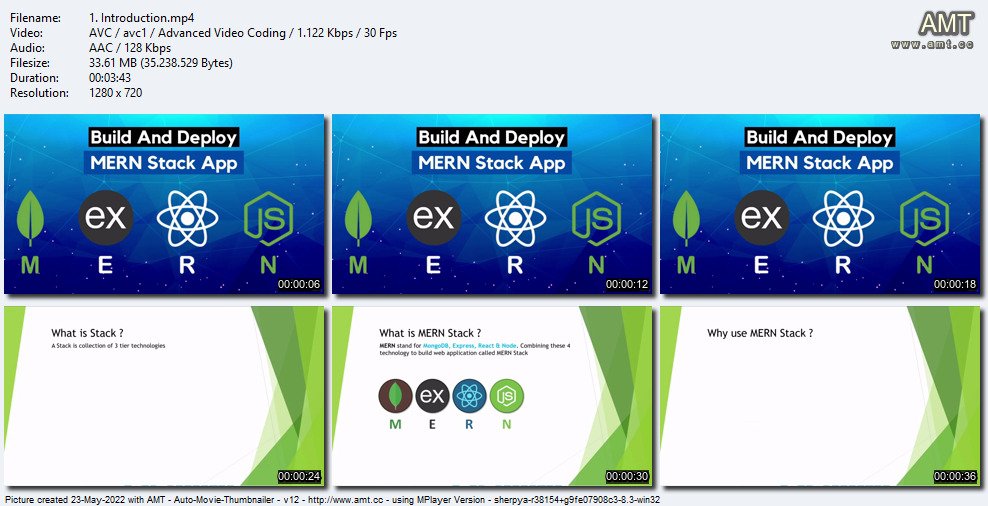This screenshot has height=506, width=988.
Task: Click 'Build And Deploy' title in the 00:00:06 frame
Action: (163, 137)
